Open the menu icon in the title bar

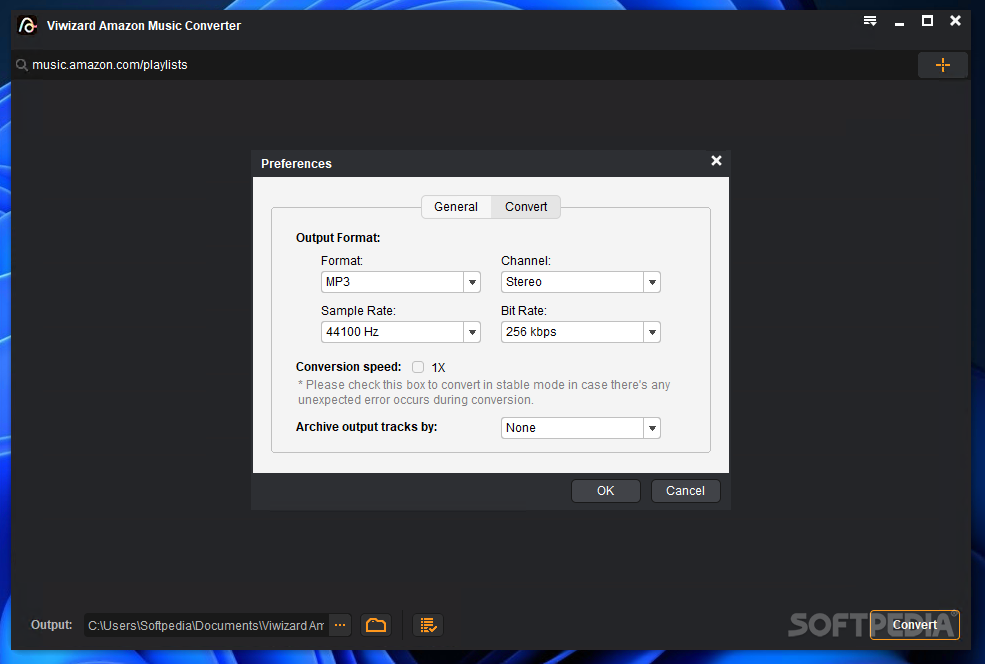(870, 21)
